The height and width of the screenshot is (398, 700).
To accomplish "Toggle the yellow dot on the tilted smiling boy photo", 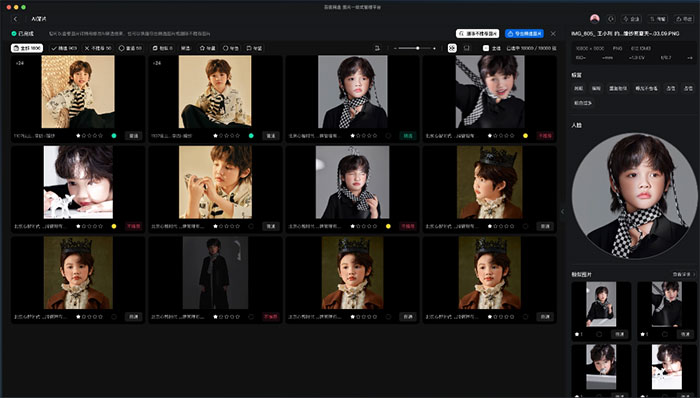I will 525,136.
